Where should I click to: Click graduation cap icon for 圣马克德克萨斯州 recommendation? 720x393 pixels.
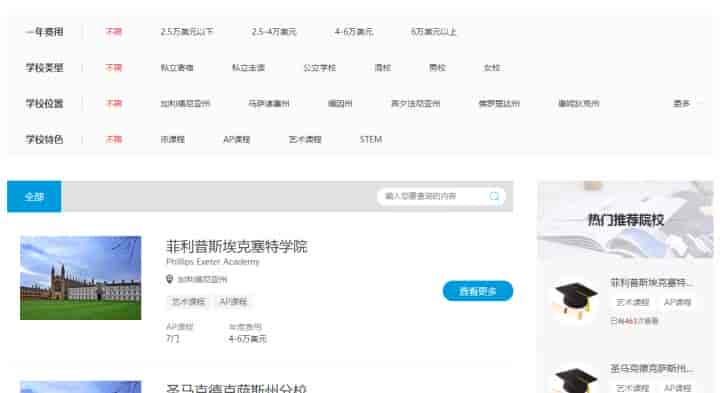[575, 380]
